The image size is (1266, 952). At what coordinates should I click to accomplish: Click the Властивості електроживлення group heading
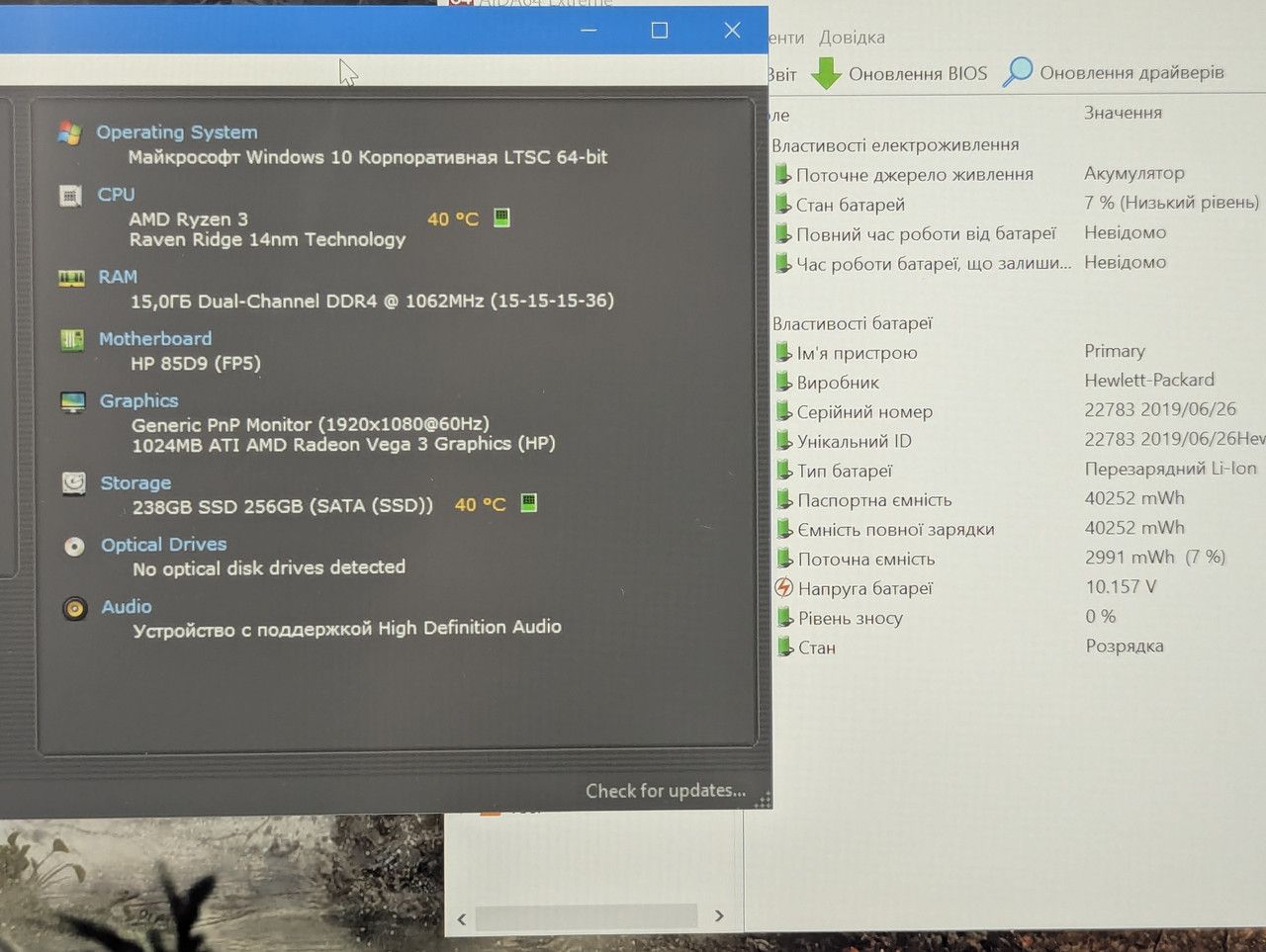(x=895, y=145)
